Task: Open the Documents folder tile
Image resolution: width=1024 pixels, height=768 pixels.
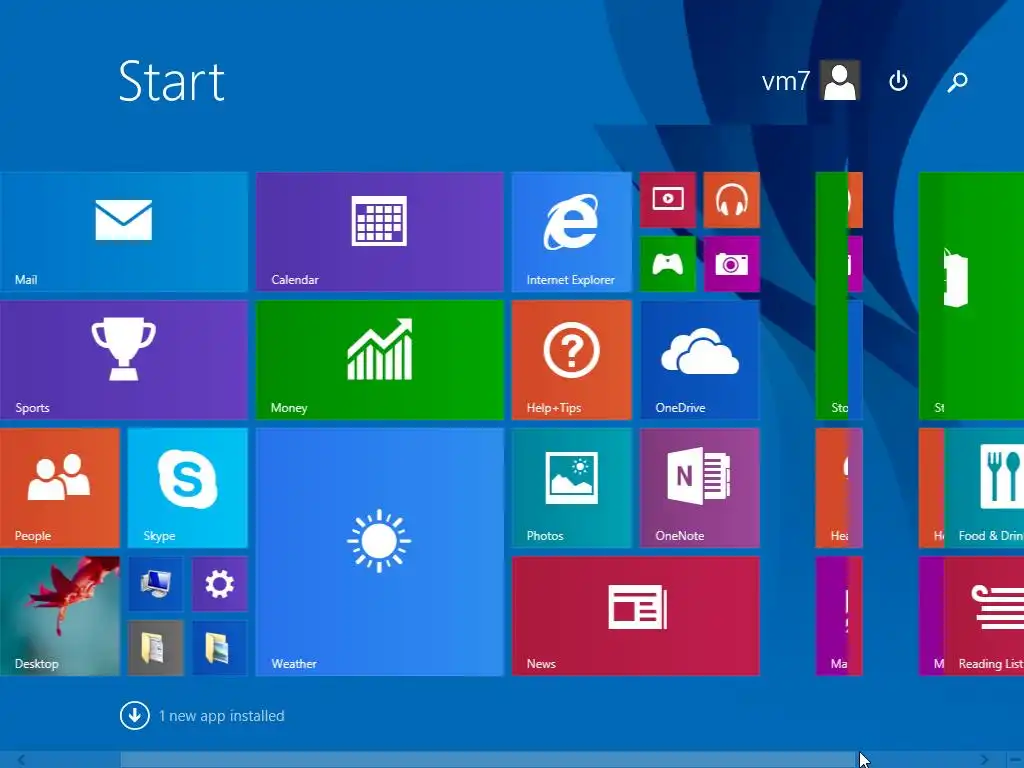Action: coord(155,648)
